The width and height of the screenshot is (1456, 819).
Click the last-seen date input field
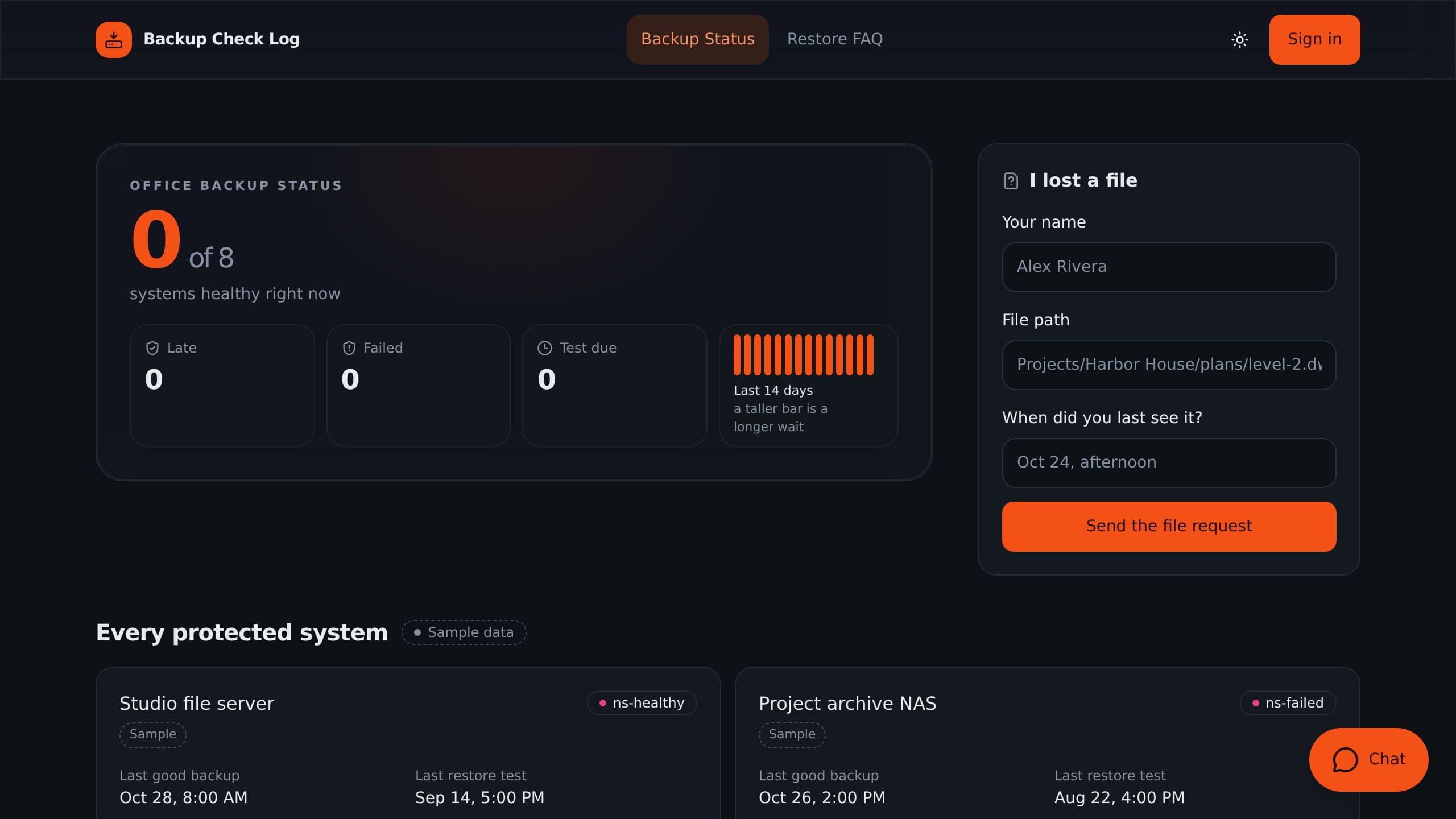pyautogui.click(x=1169, y=463)
